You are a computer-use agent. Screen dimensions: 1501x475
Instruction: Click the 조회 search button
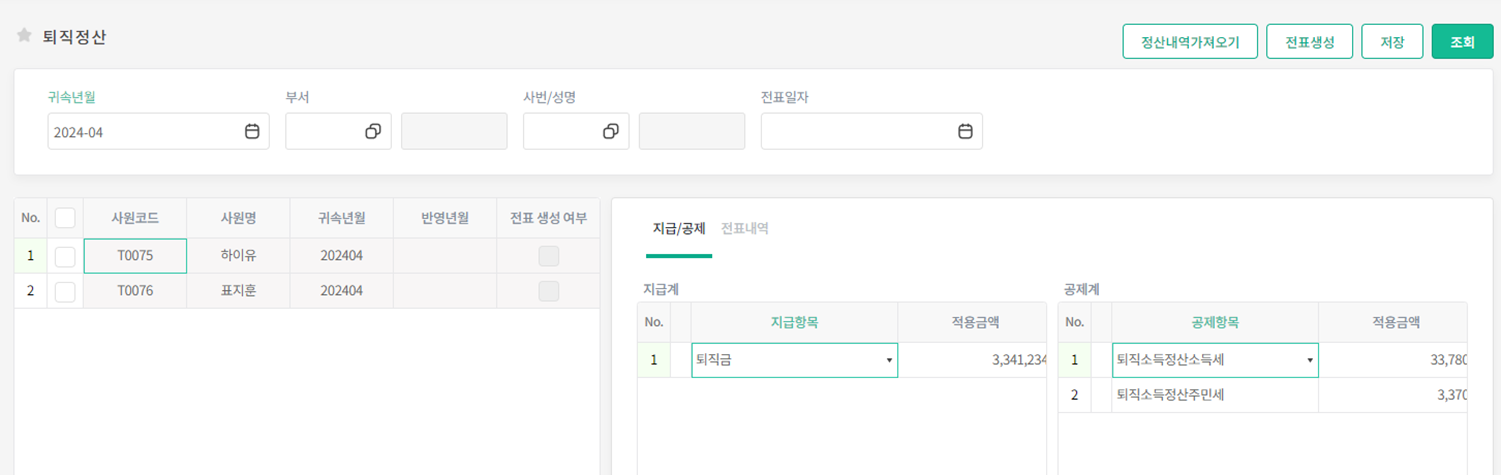pos(1462,43)
